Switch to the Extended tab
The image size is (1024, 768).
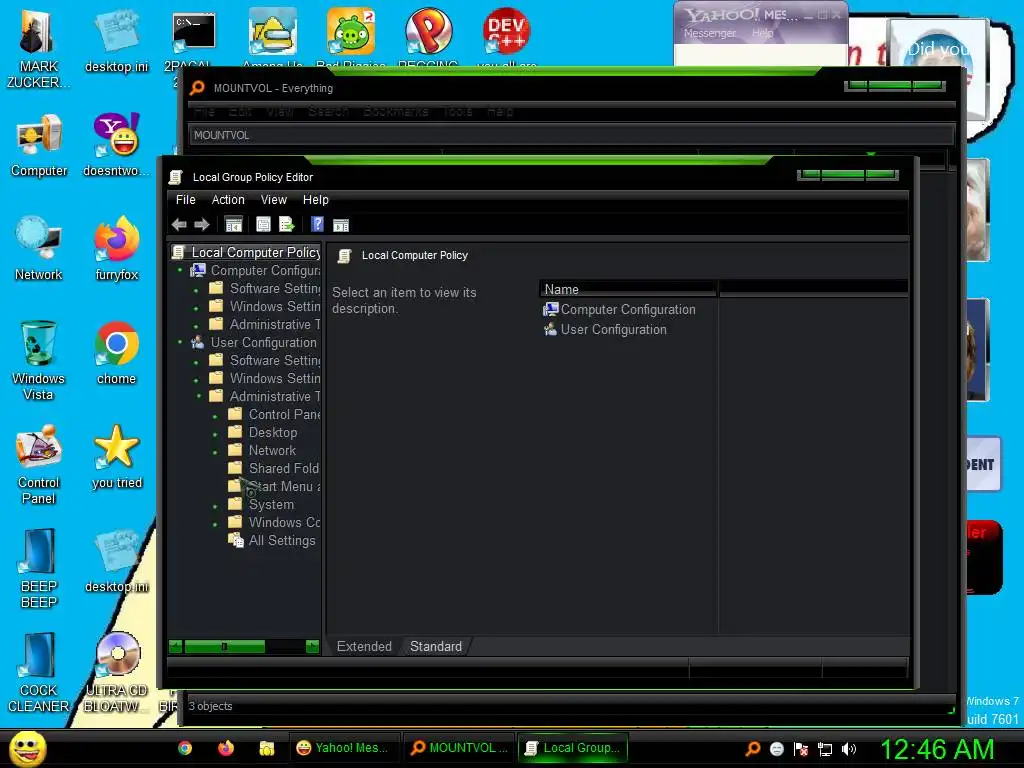(364, 647)
